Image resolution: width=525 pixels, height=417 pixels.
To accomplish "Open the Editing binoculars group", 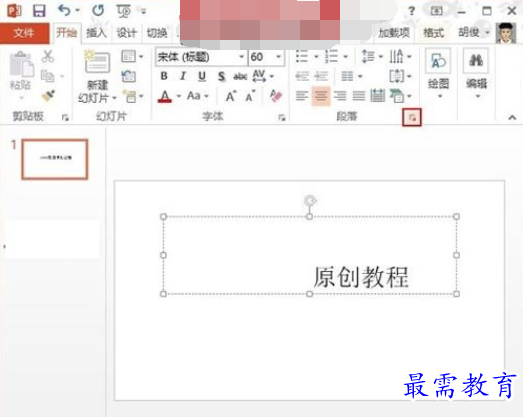I will 476,74.
